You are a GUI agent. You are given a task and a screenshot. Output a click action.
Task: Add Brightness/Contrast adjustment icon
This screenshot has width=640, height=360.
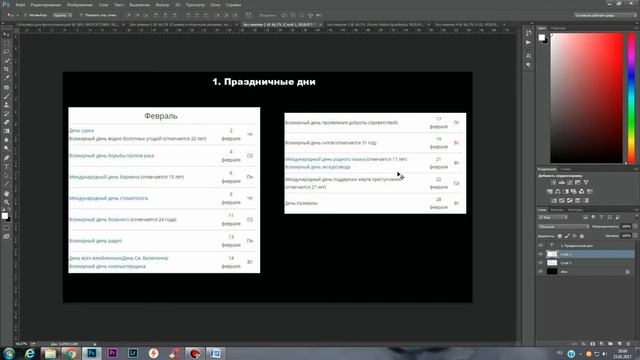pos(553,182)
